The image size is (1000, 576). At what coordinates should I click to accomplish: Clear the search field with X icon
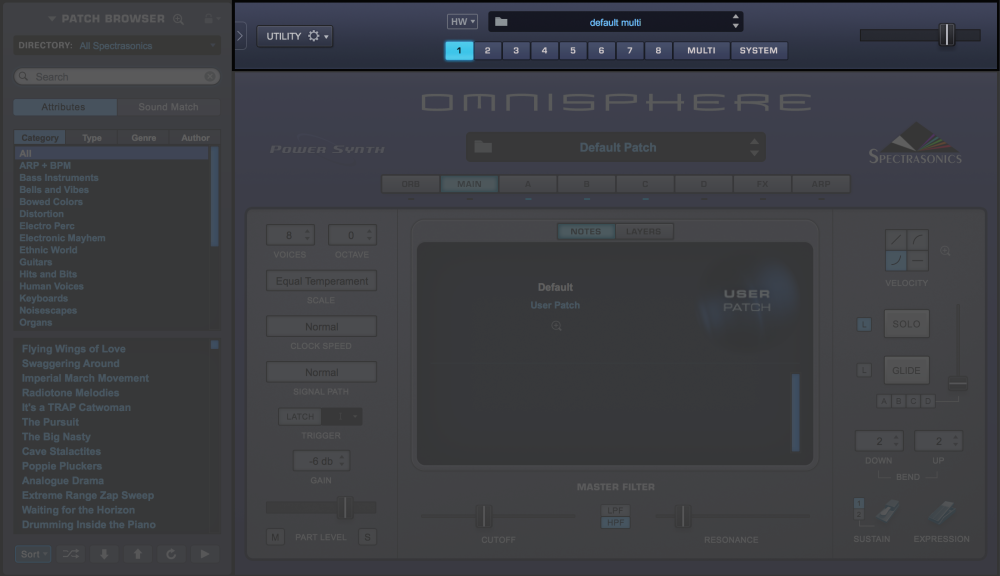(x=210, y=77)
